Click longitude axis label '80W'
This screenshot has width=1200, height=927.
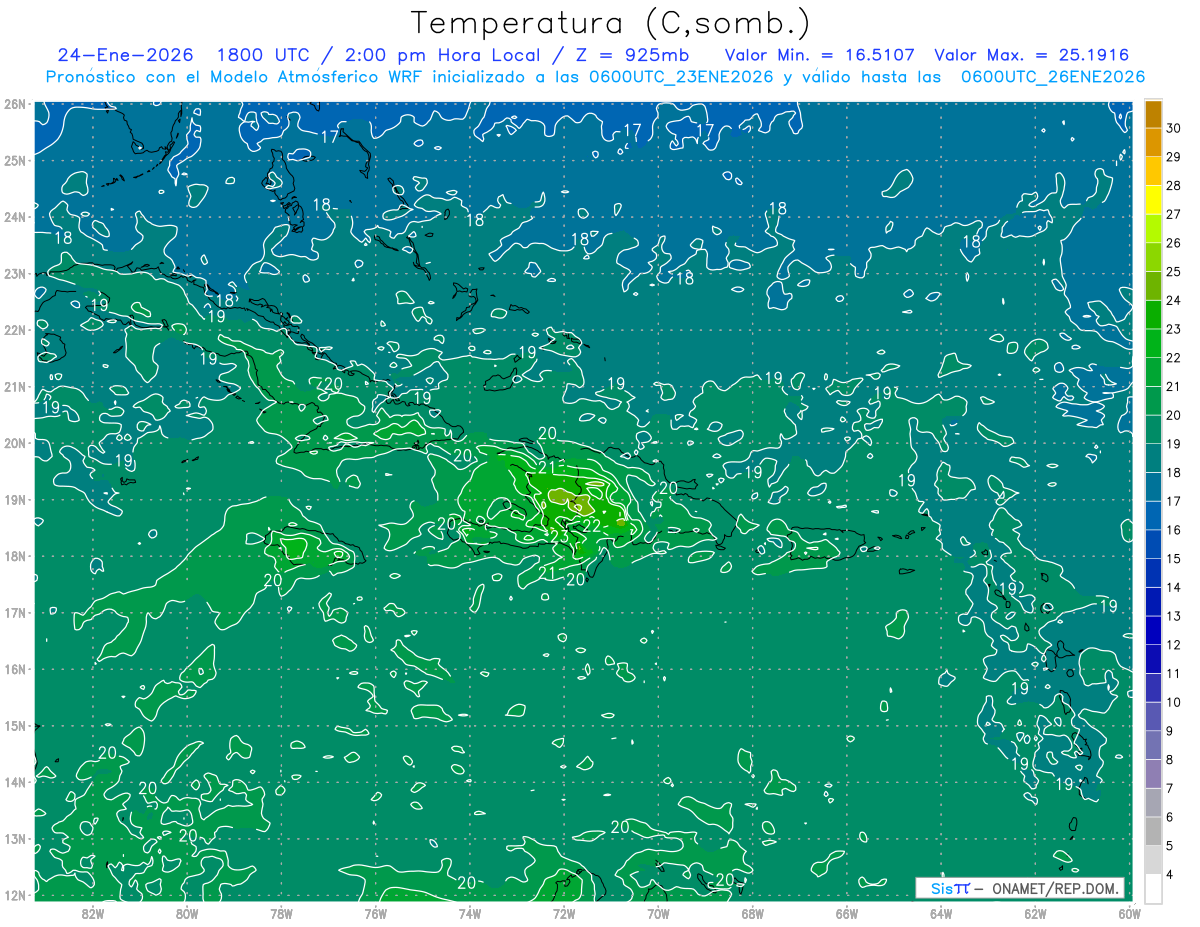(187, 914)
